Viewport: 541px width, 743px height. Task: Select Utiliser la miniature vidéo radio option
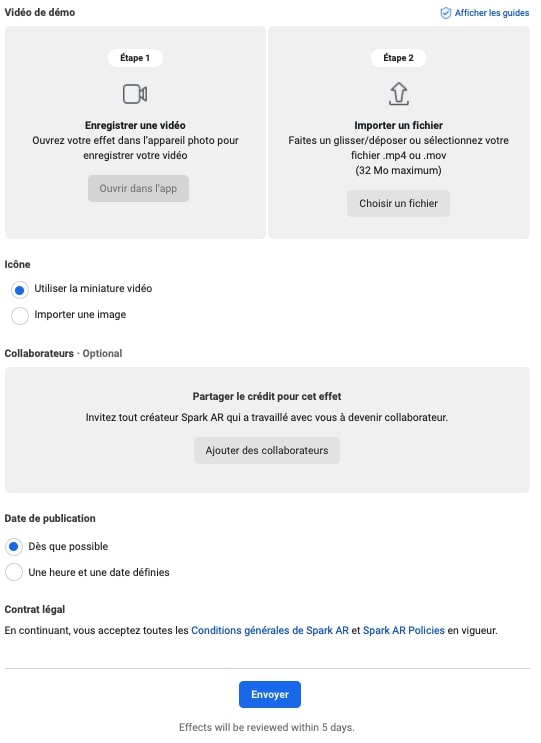click(x=19, y=290)
